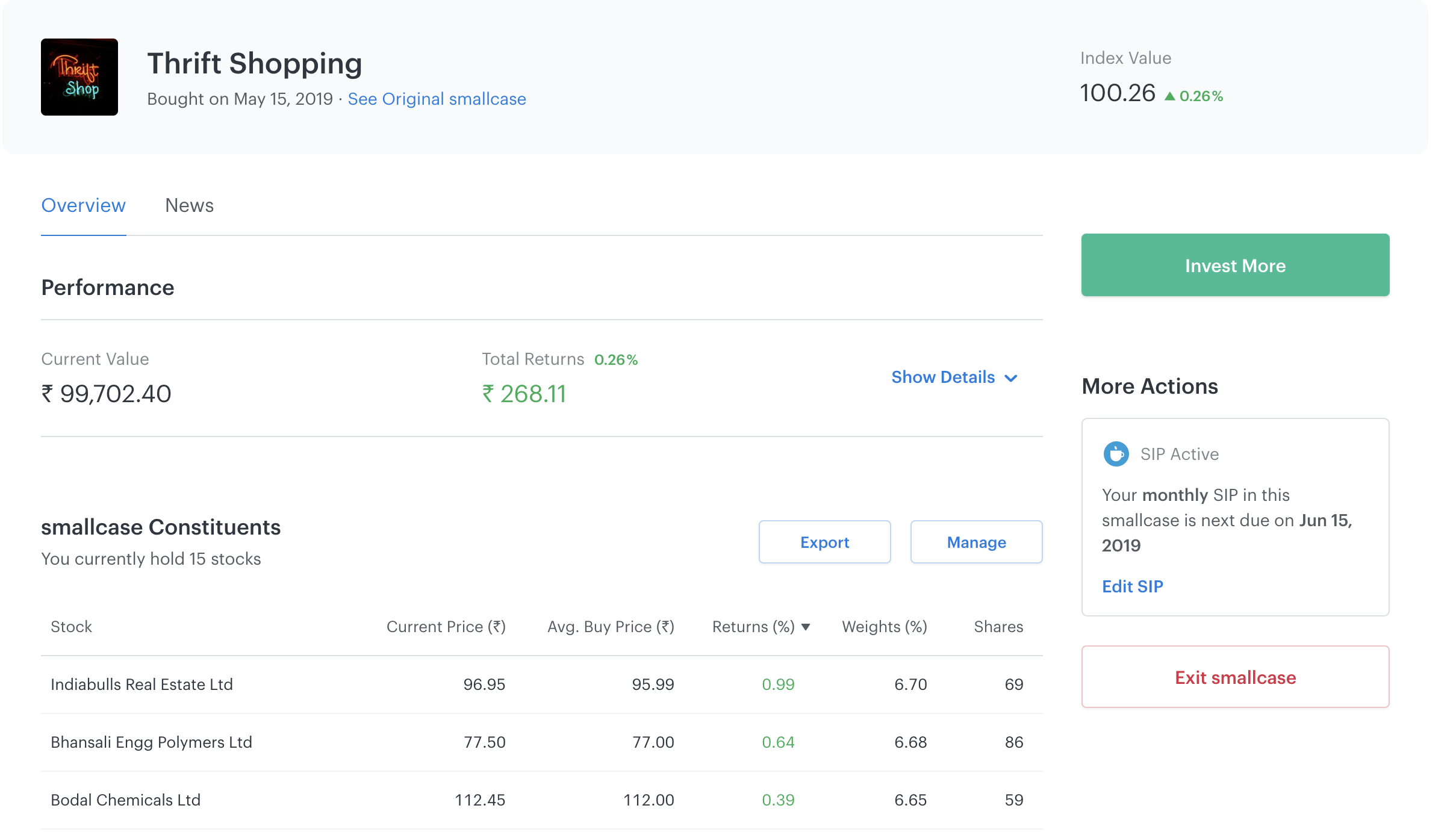
Task: Click 'You currently hold 15 stocks' text
Action: tap(151, 559)
